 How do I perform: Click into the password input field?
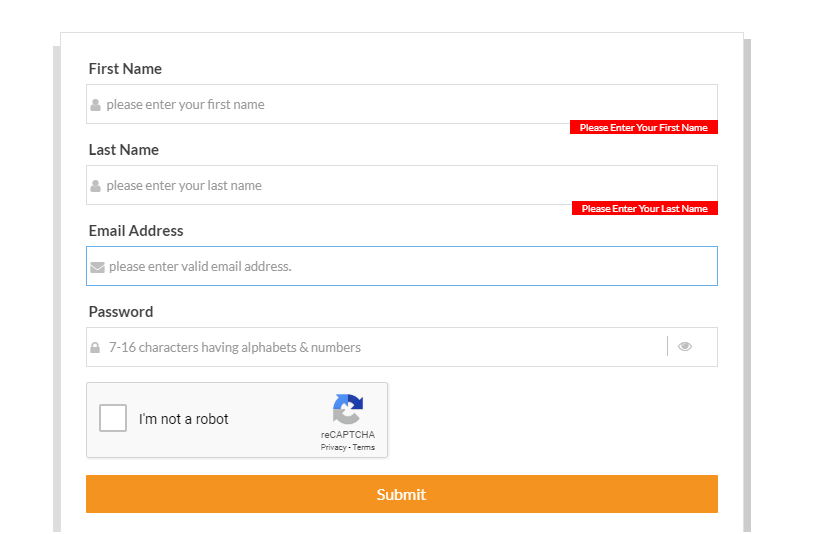pos(376,347)
